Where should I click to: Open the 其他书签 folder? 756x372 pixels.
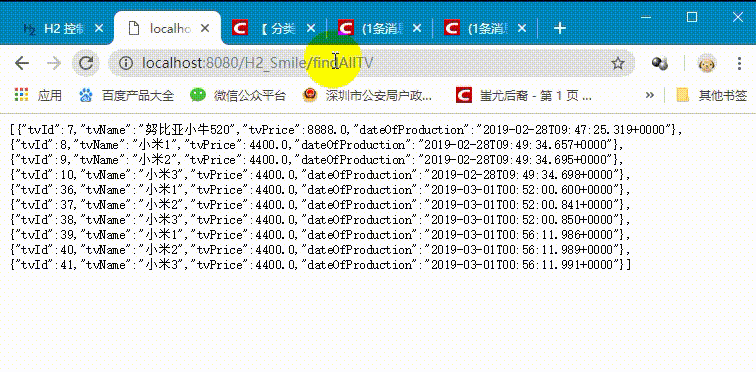(x=712, y=95)
